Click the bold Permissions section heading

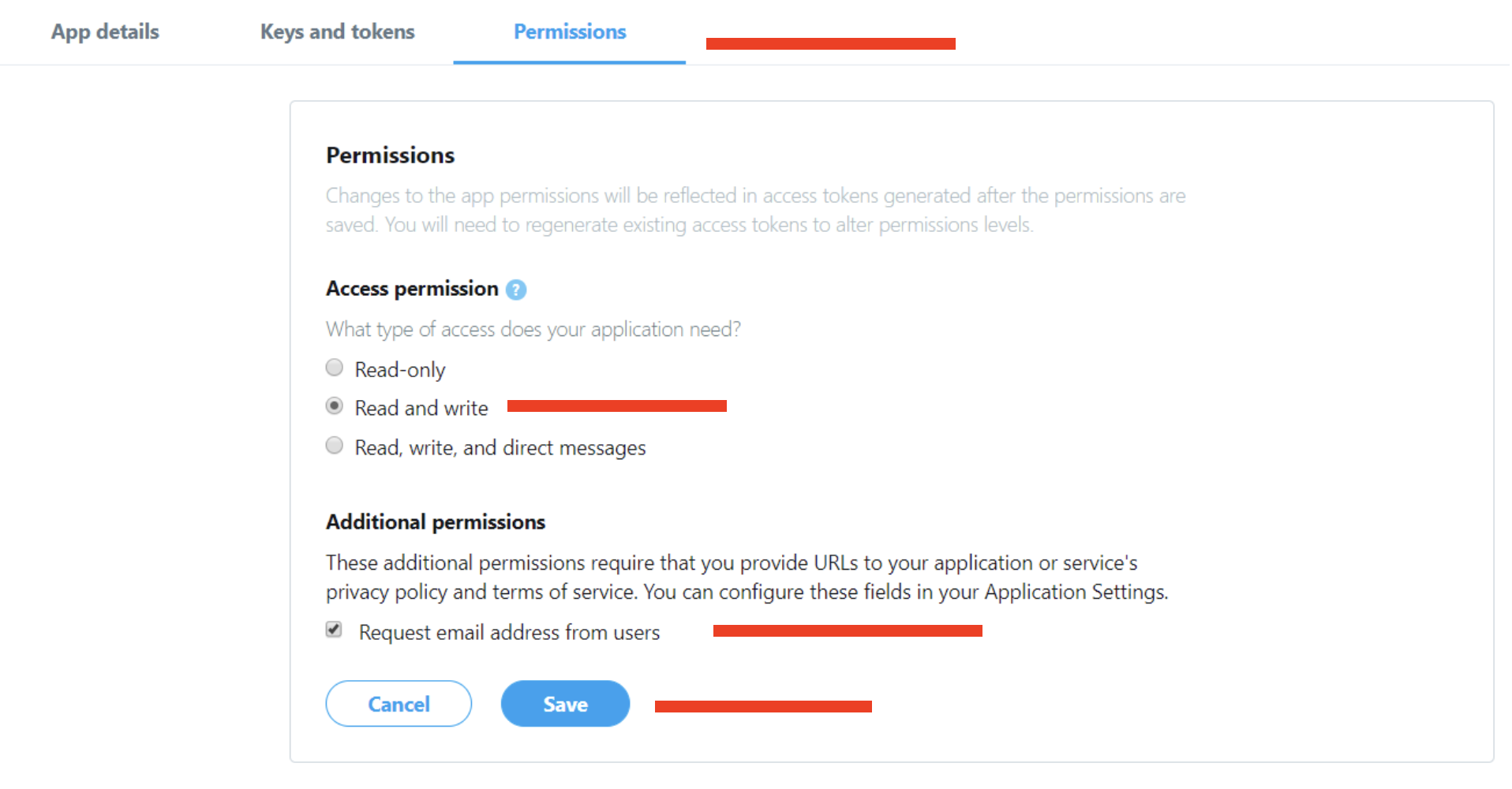[x=390, y=155]
